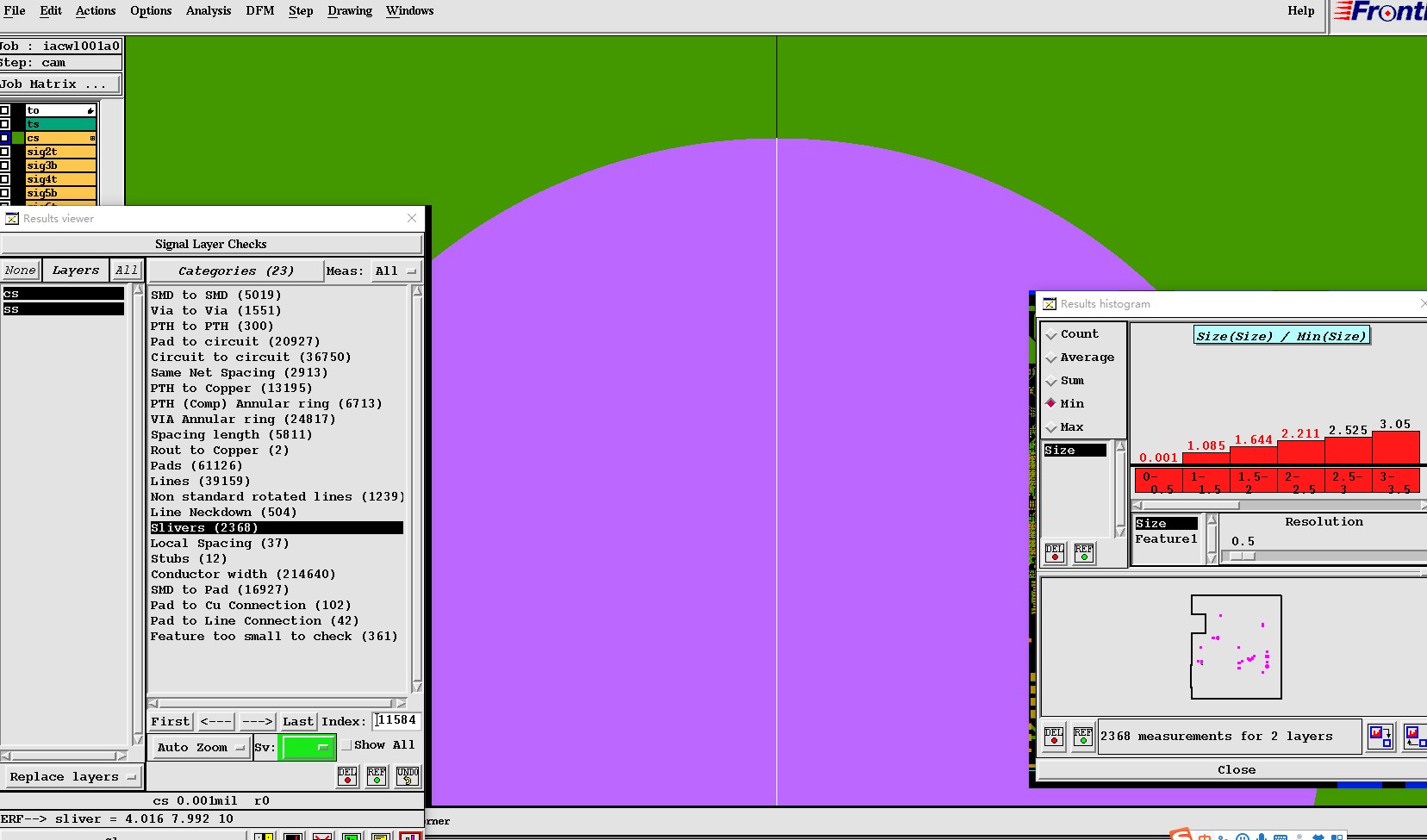The height and width of the screenshot is (840, 1427).
Task: Click the green square icon in bottom toolbar
Action: click(352, 837)
